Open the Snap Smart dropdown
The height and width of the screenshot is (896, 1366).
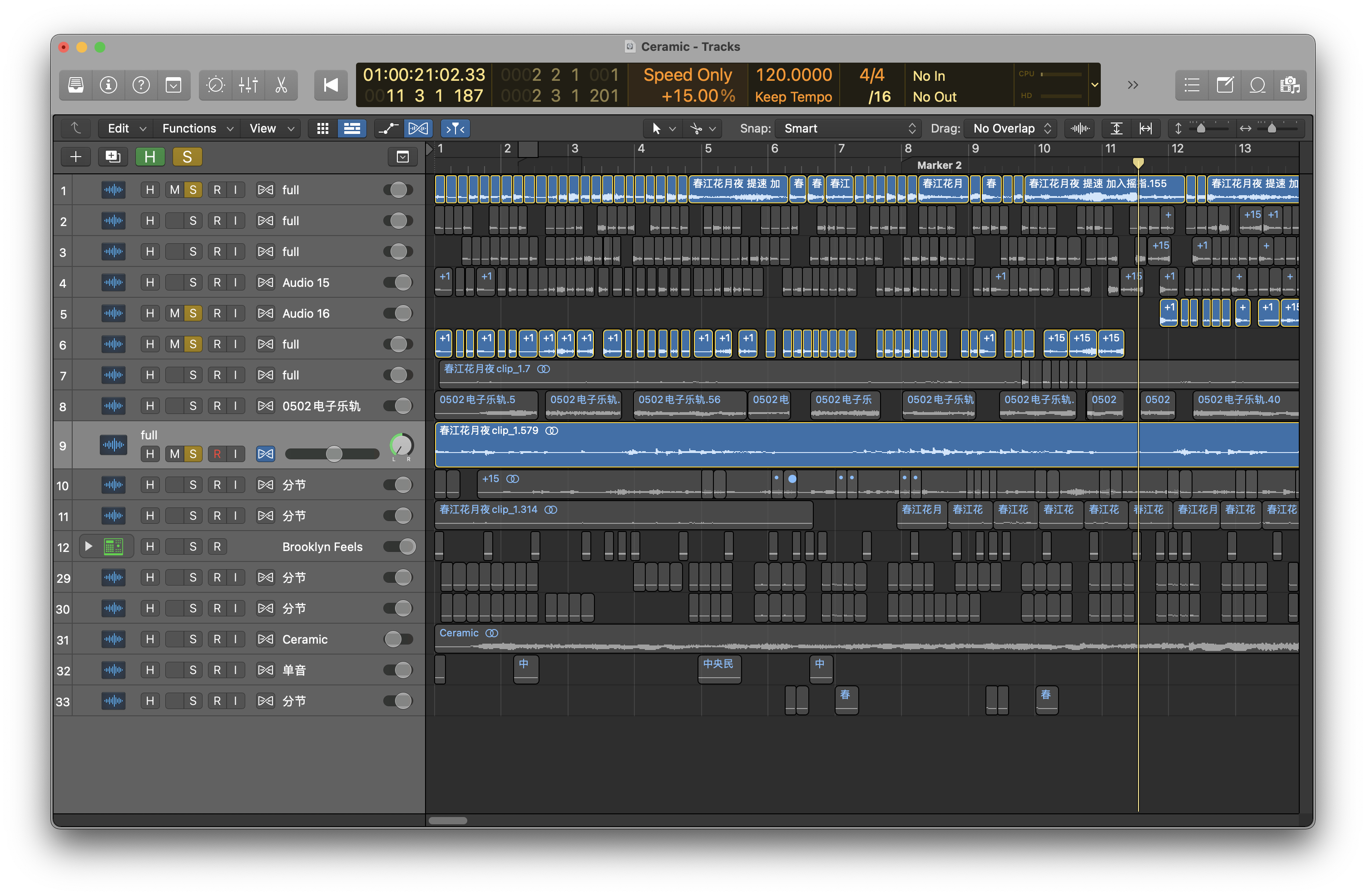click(x=848, y=128)
